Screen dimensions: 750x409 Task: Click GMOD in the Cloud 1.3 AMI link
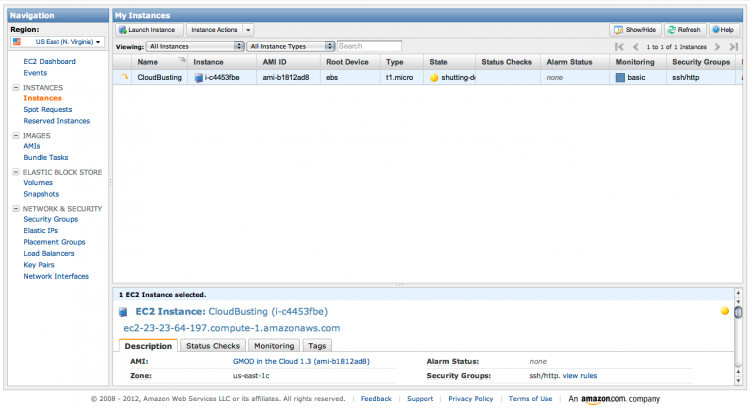(301, 362)
